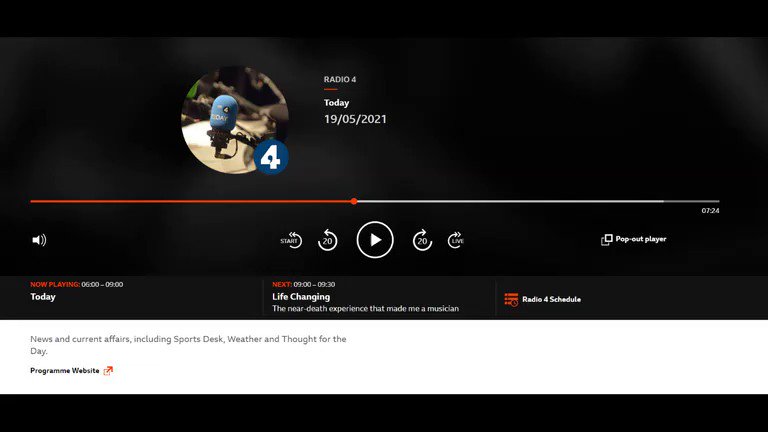Open the Pop-out player
The width and height of the screenshot is (768, 432).
click(x=633, y=239)
